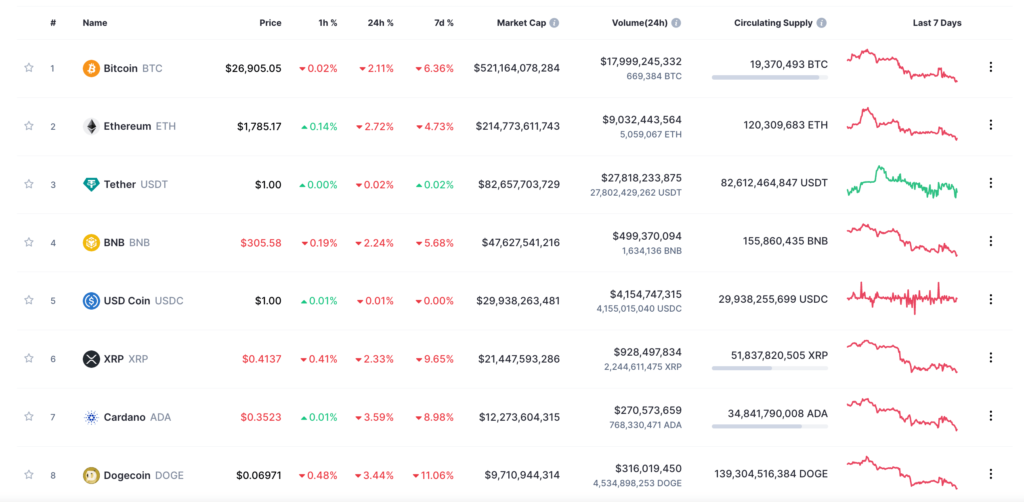
Task: Click the Ethereum diamond logo icon
Action: 91,126
